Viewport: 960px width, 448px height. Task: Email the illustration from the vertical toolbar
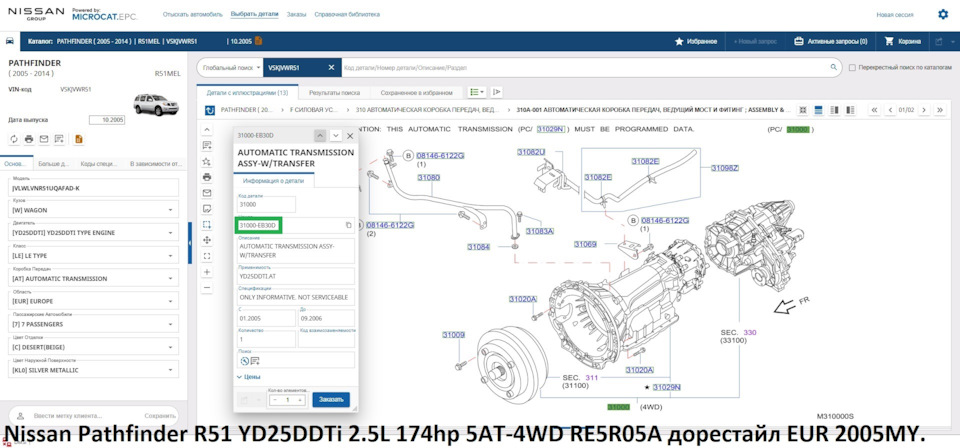pos(207,193)
